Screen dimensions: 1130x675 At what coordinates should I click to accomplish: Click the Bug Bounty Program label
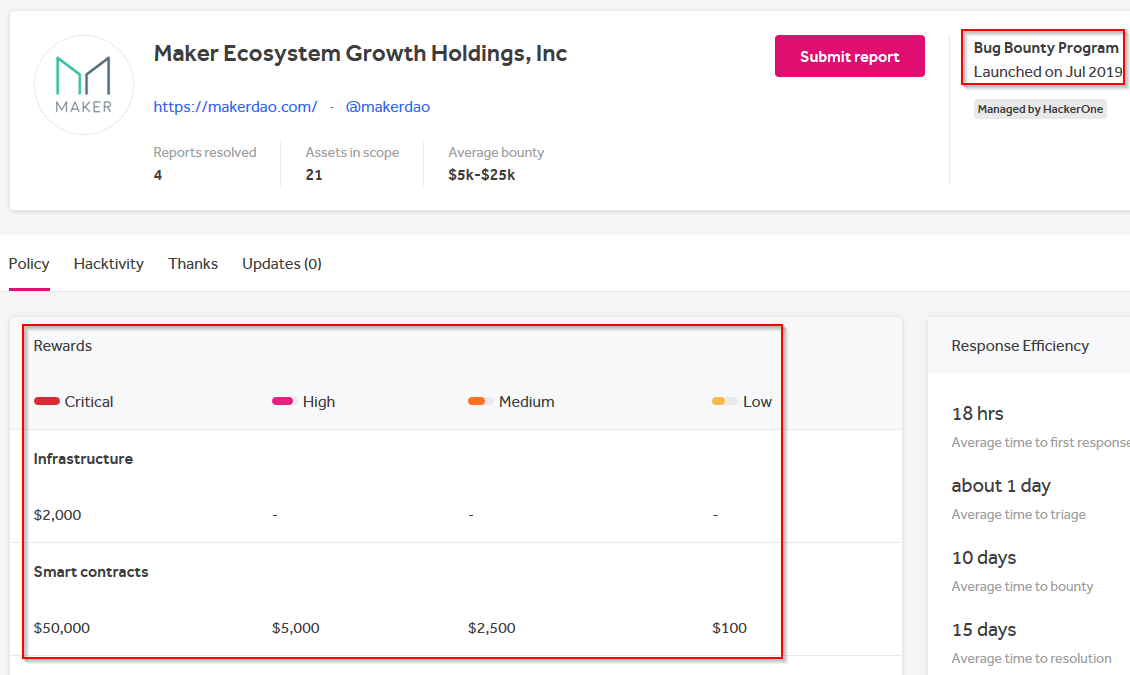click(x=1046, y=48)
